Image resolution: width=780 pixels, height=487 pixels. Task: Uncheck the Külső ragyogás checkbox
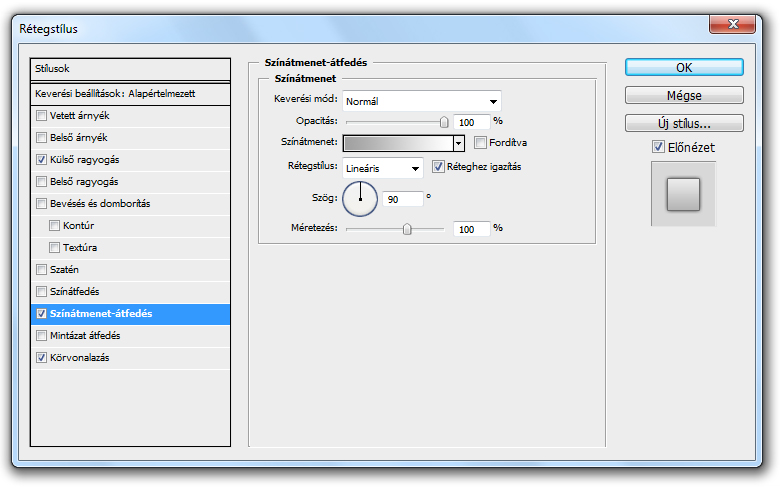pos(42,160)
